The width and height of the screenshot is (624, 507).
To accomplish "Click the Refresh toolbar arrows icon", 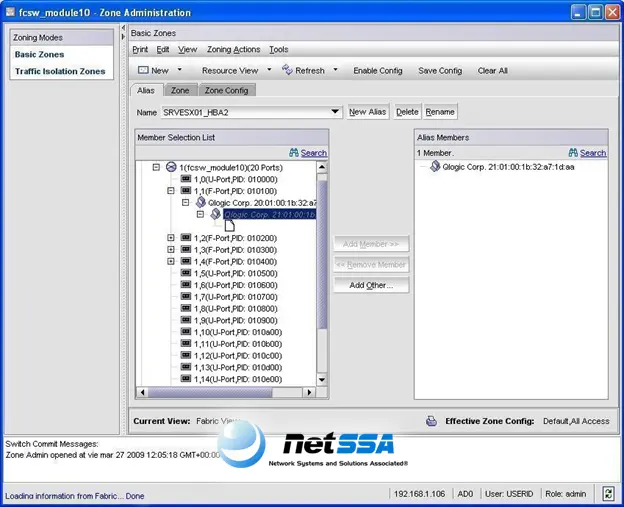I will click(x=287, y=70).
